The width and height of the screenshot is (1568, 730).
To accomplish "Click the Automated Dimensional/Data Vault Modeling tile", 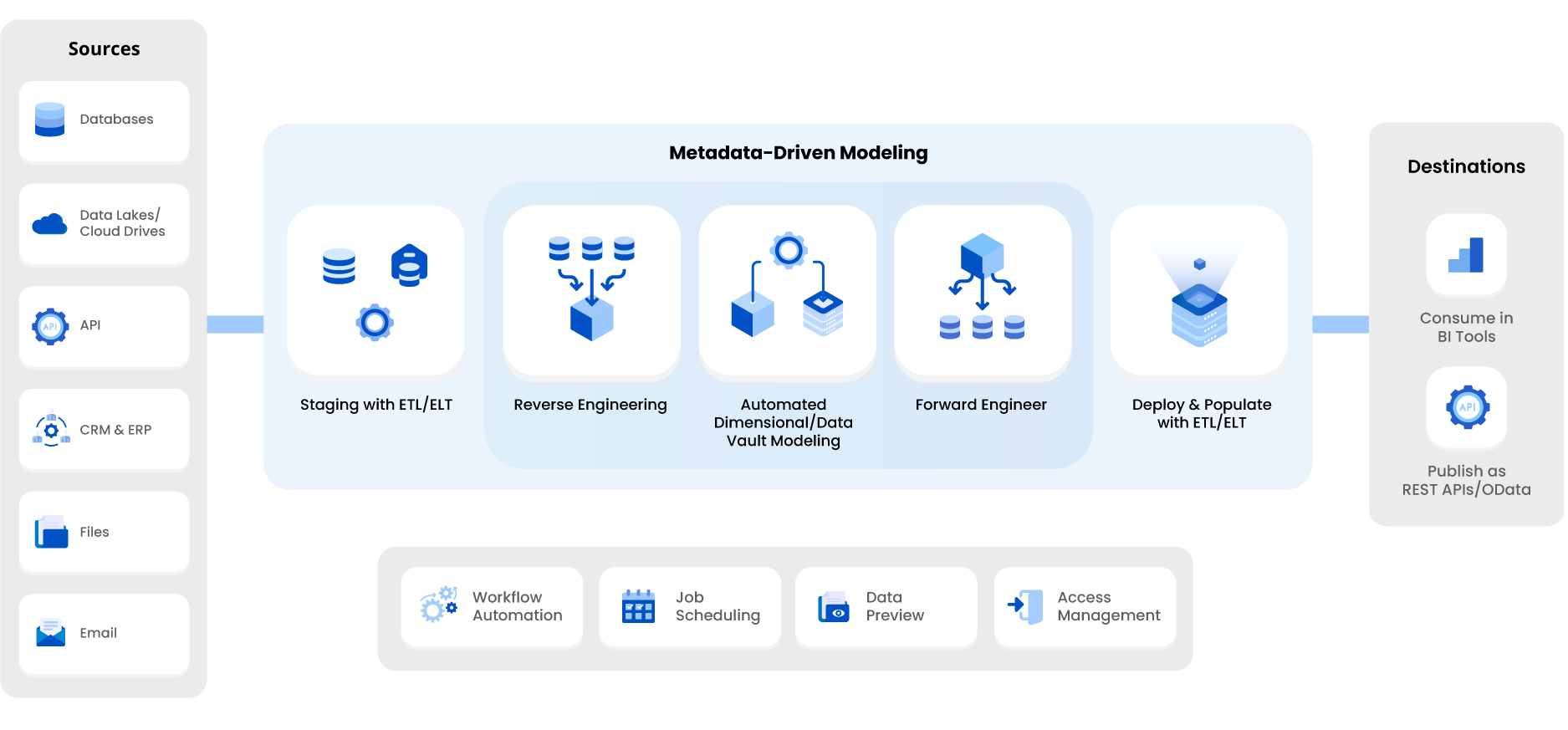I will point(787,291).
